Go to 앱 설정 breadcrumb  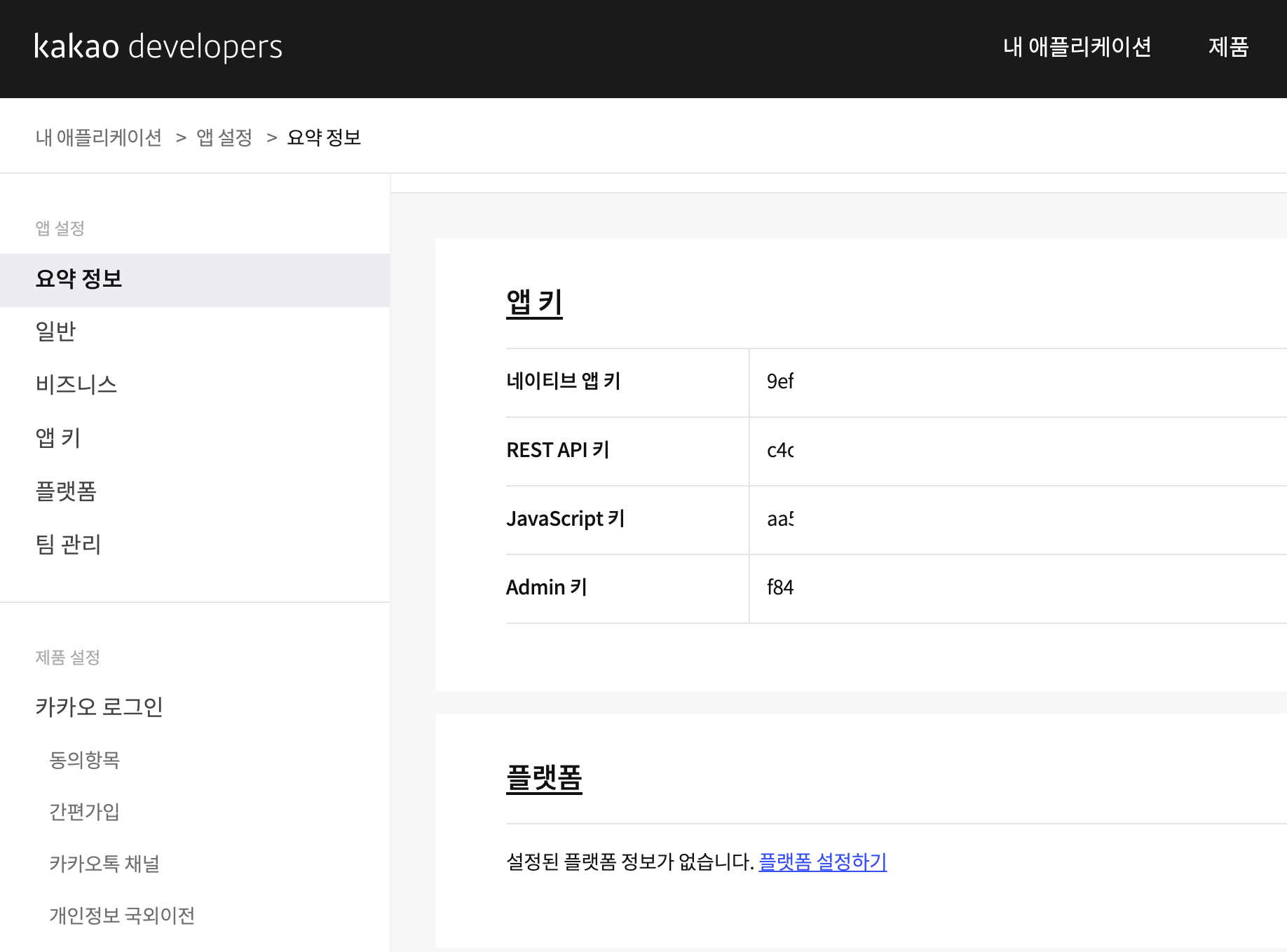coord(224,137)
